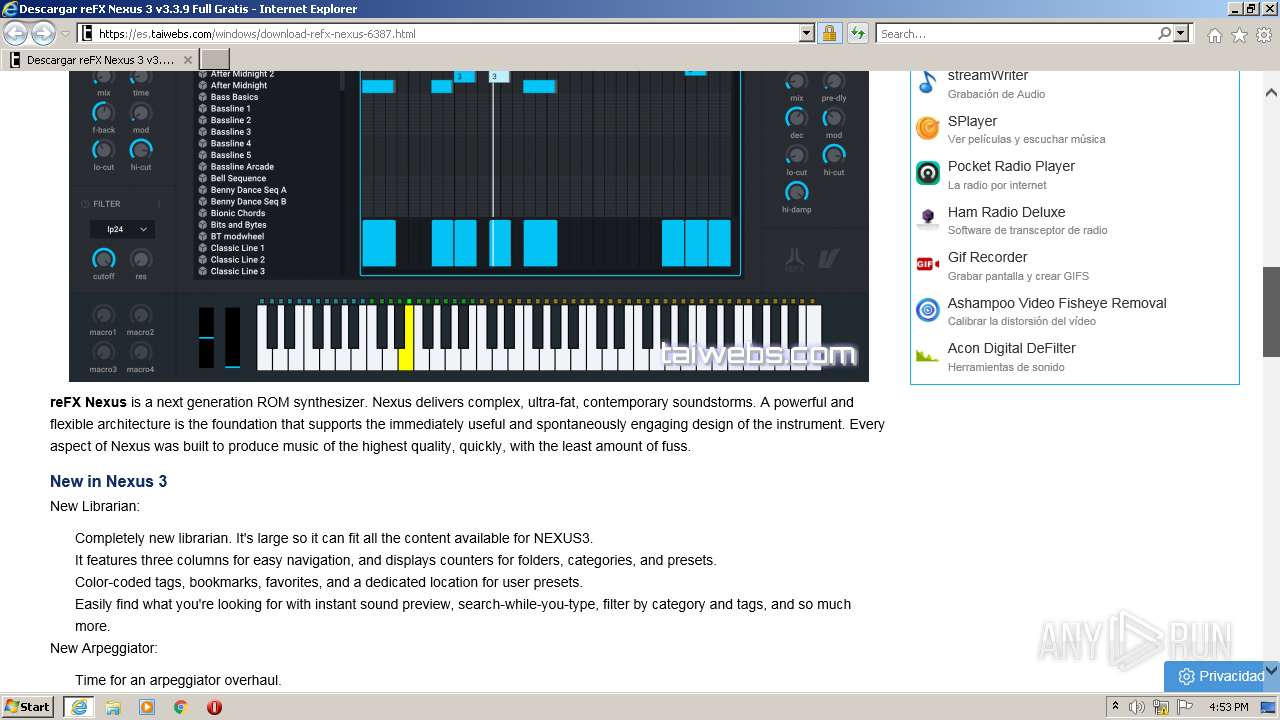Open the Windows Start menu
Screen dimensions: 1280x720
click(28, 707)
